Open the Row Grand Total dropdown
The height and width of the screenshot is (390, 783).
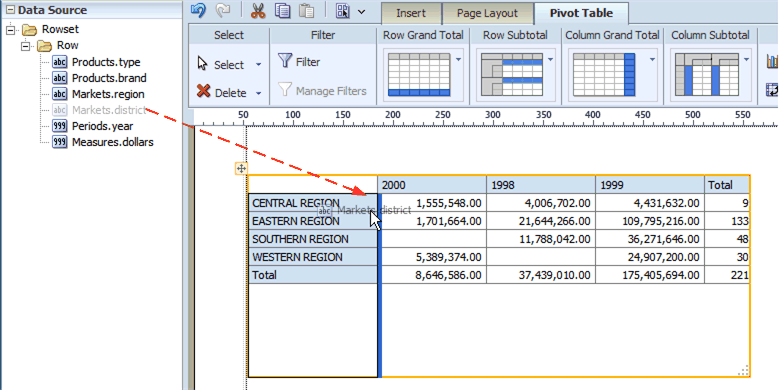[x=458, y=59]
